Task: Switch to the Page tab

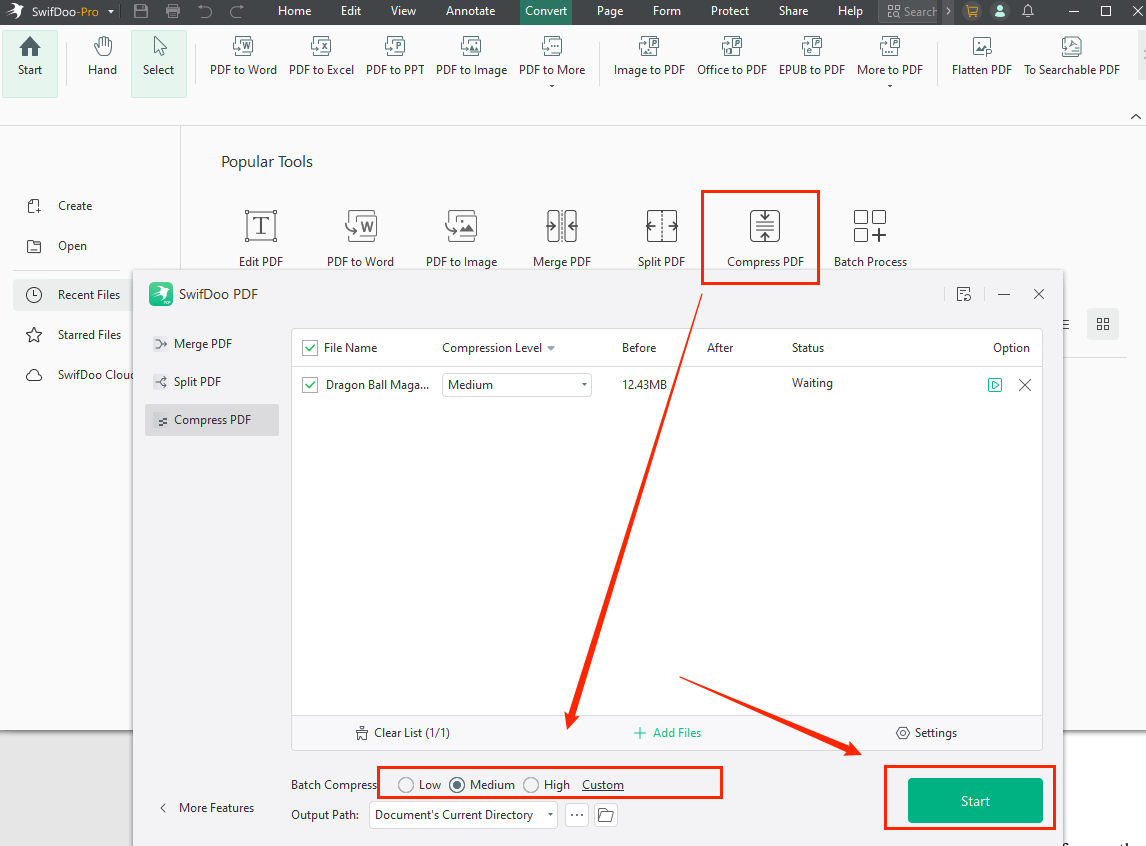Action: coord(610,11)
